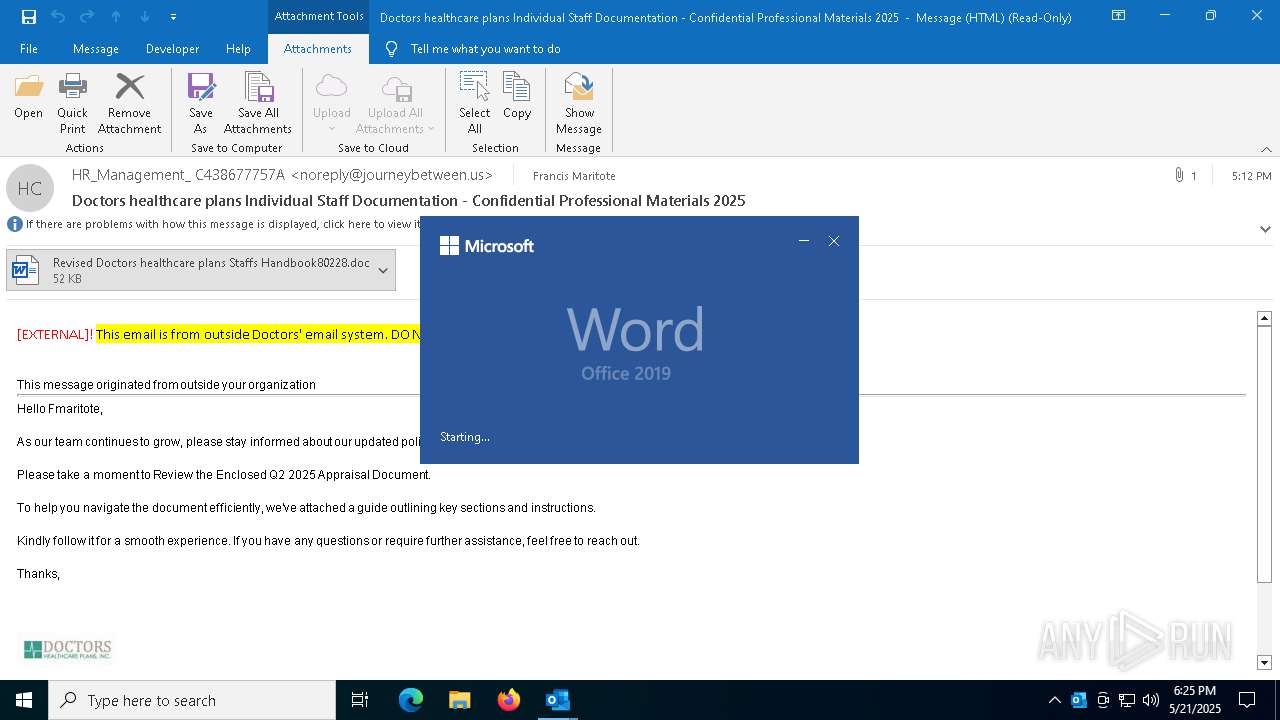This screenshot has height=720, width=1280.
Task: Show Message body via ribbon button
Action: [x=579, y=103]
